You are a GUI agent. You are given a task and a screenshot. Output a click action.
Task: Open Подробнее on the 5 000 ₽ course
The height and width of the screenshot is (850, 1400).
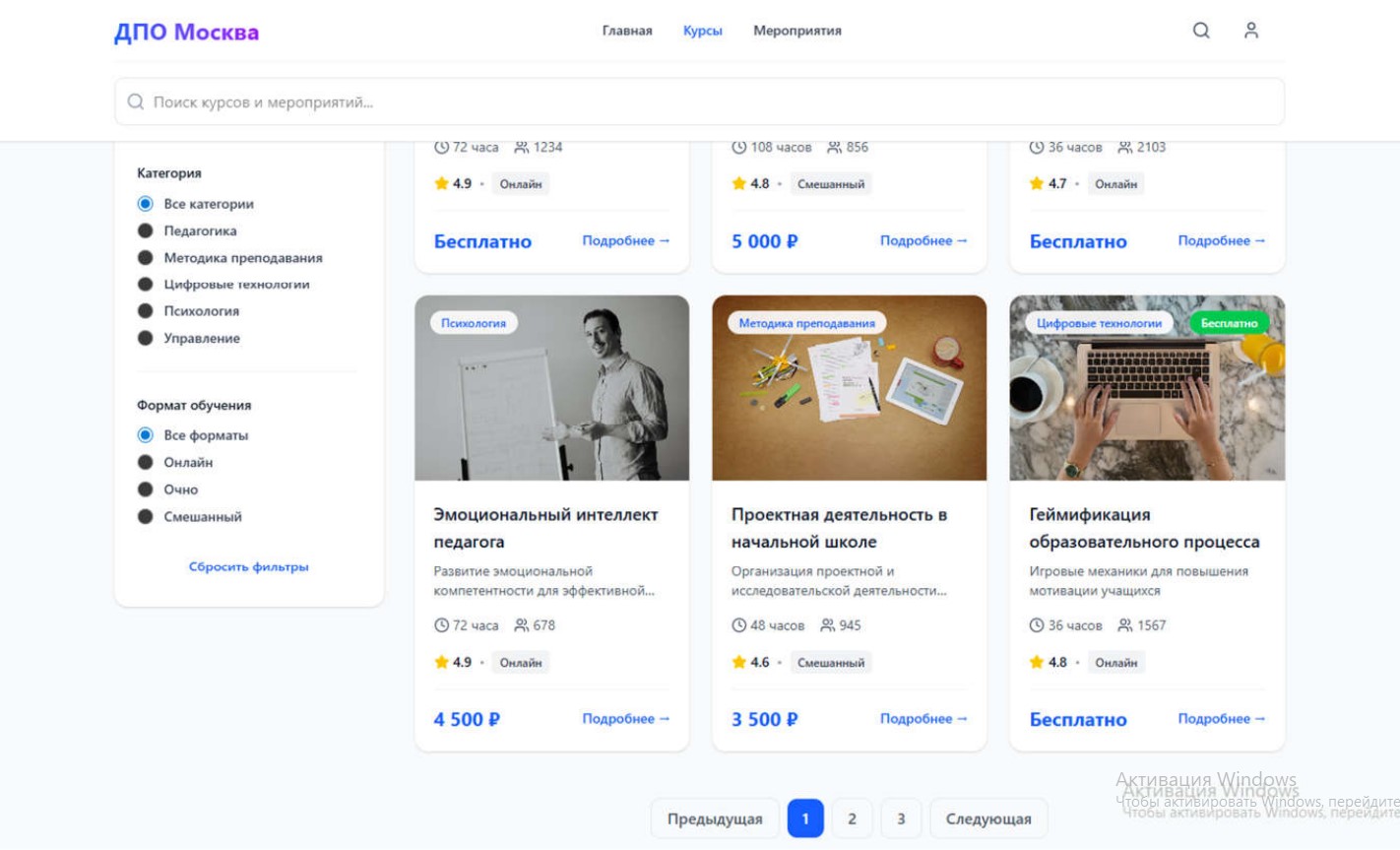[x=923, y=240]
